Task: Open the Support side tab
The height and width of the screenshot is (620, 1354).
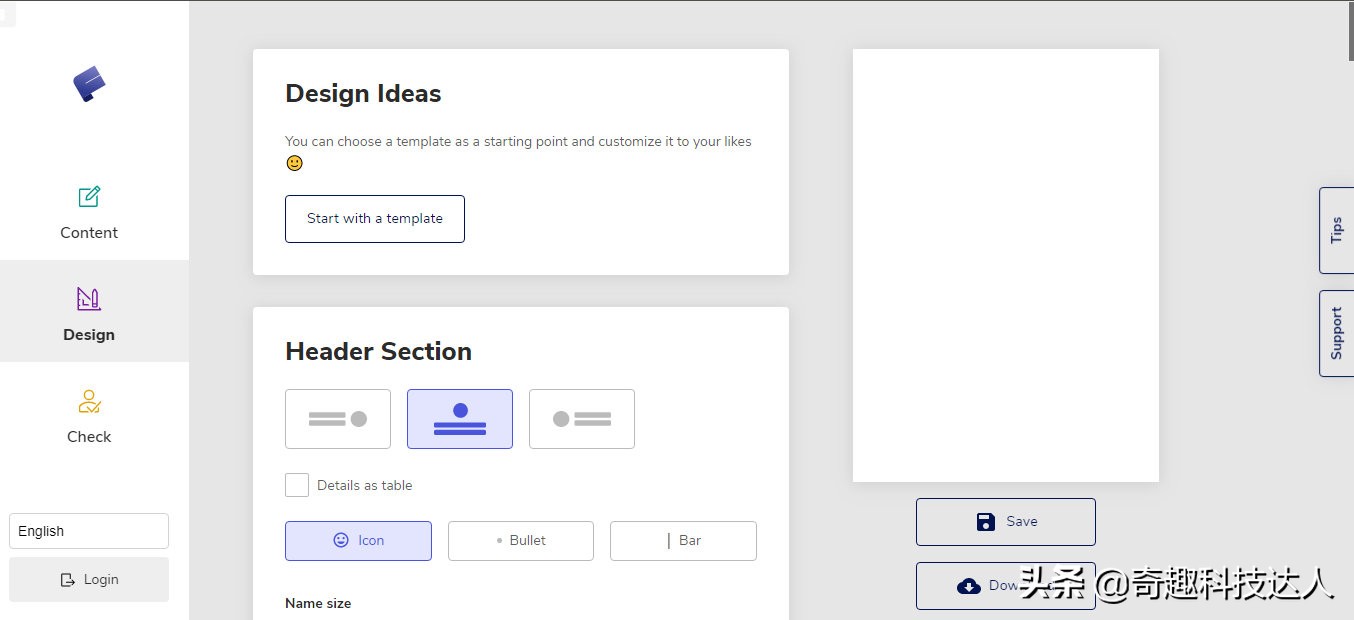Action: tap(1336, 333)
